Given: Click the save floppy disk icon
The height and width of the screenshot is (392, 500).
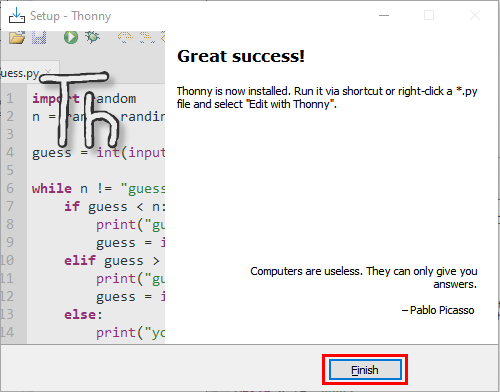Looking at the screenshot, I should [39, 37].
